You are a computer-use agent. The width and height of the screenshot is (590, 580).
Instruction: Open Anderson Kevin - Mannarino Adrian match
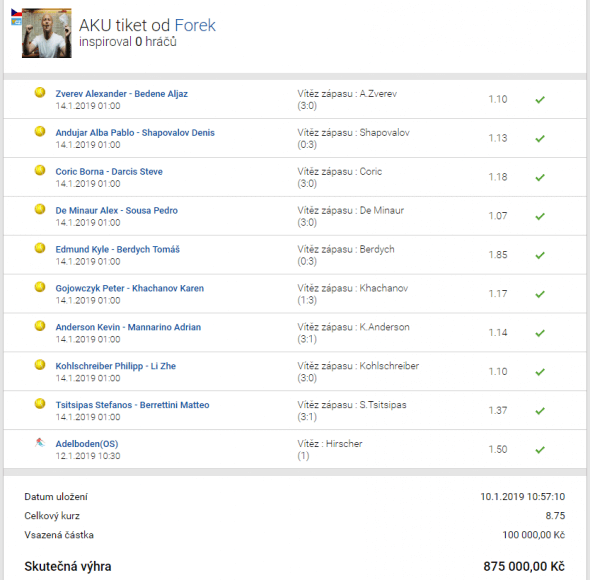[128, 327]
